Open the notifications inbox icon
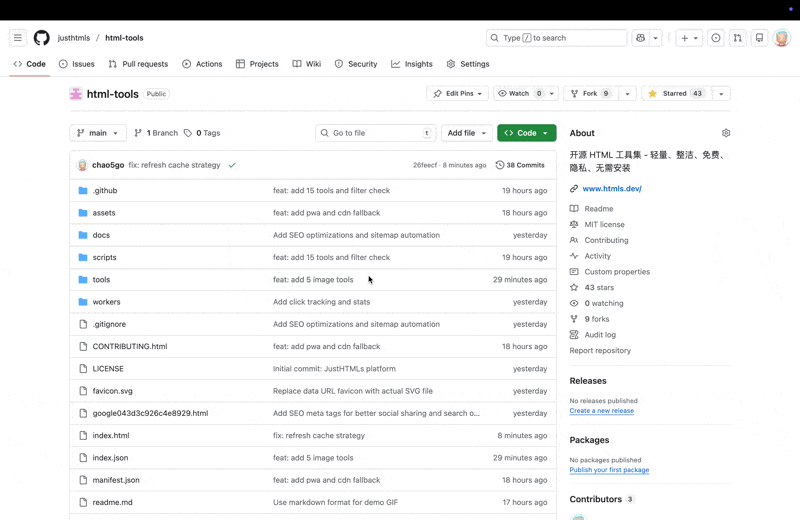 (759, 38)
